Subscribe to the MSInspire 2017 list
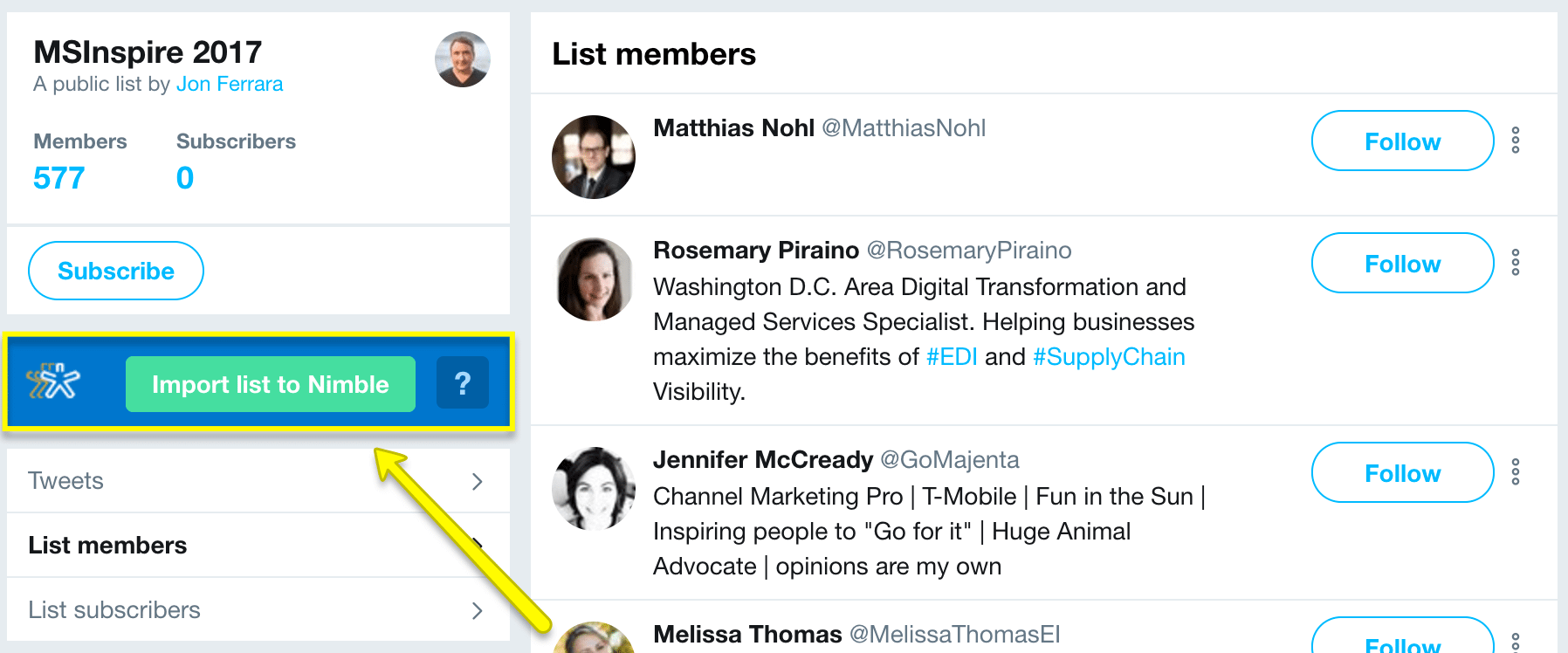Image resolution: width=1568 pixels, height=653 pixels. [116, 271]
